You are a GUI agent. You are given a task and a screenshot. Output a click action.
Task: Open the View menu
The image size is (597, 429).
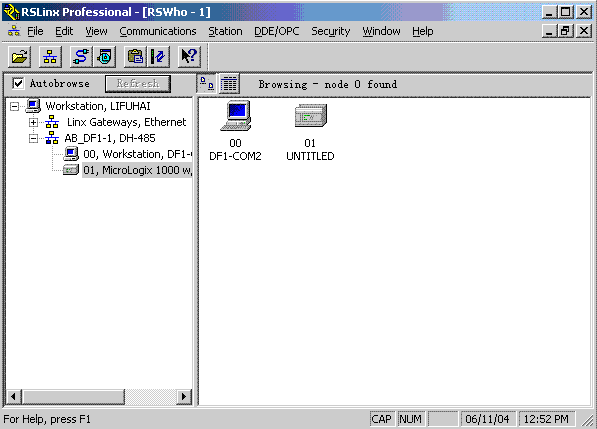(x=96, y=31)
